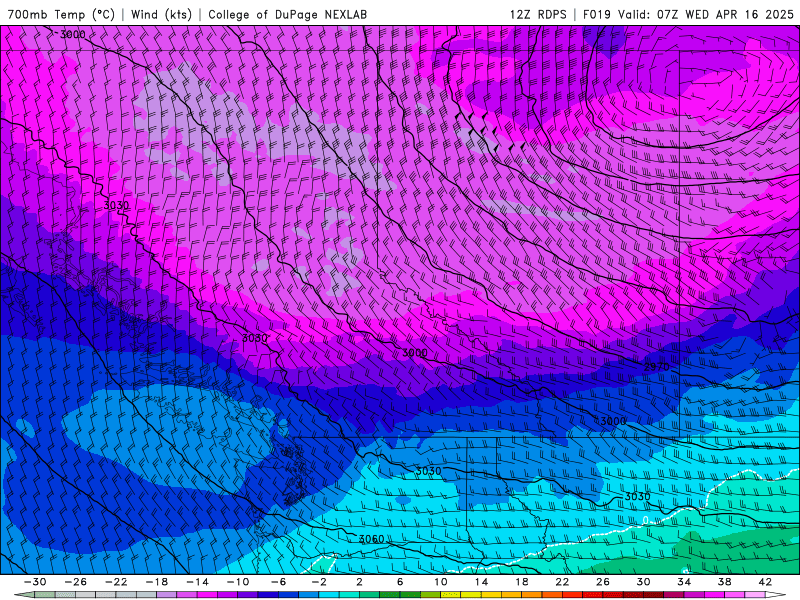Click the 26 colorbar label
The height and width of the screenshot is (600, 800).
(x=603, y=582)
